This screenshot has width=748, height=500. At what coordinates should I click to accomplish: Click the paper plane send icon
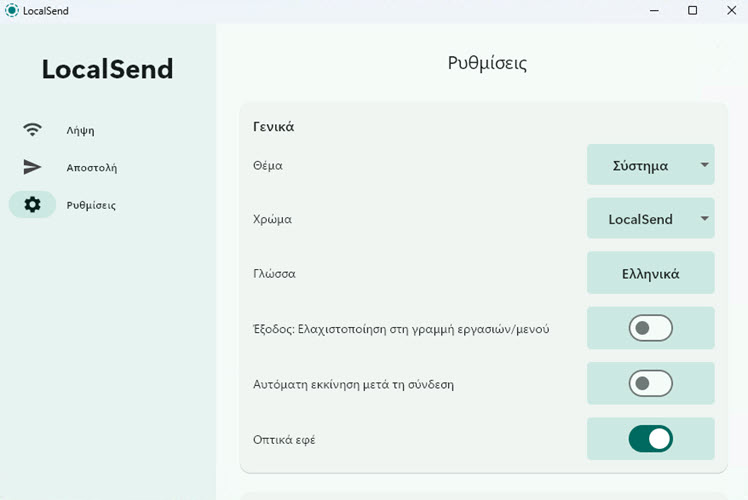point(32,167)
